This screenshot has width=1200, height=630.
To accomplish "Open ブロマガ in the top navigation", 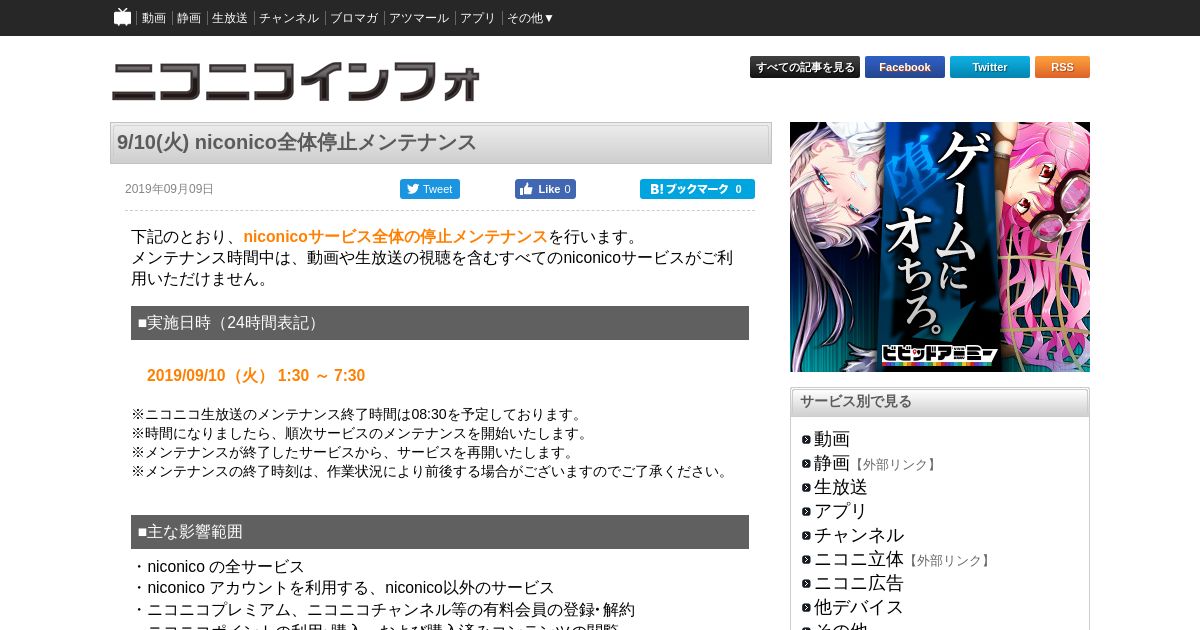I will pos(354,18).
